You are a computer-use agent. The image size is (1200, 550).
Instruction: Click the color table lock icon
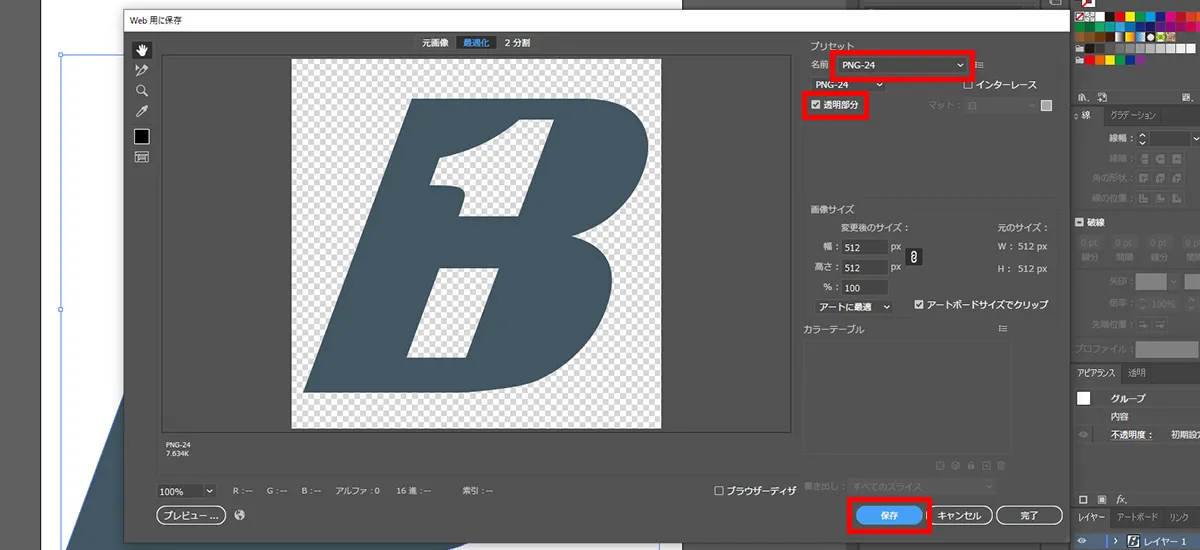point(971,466)
